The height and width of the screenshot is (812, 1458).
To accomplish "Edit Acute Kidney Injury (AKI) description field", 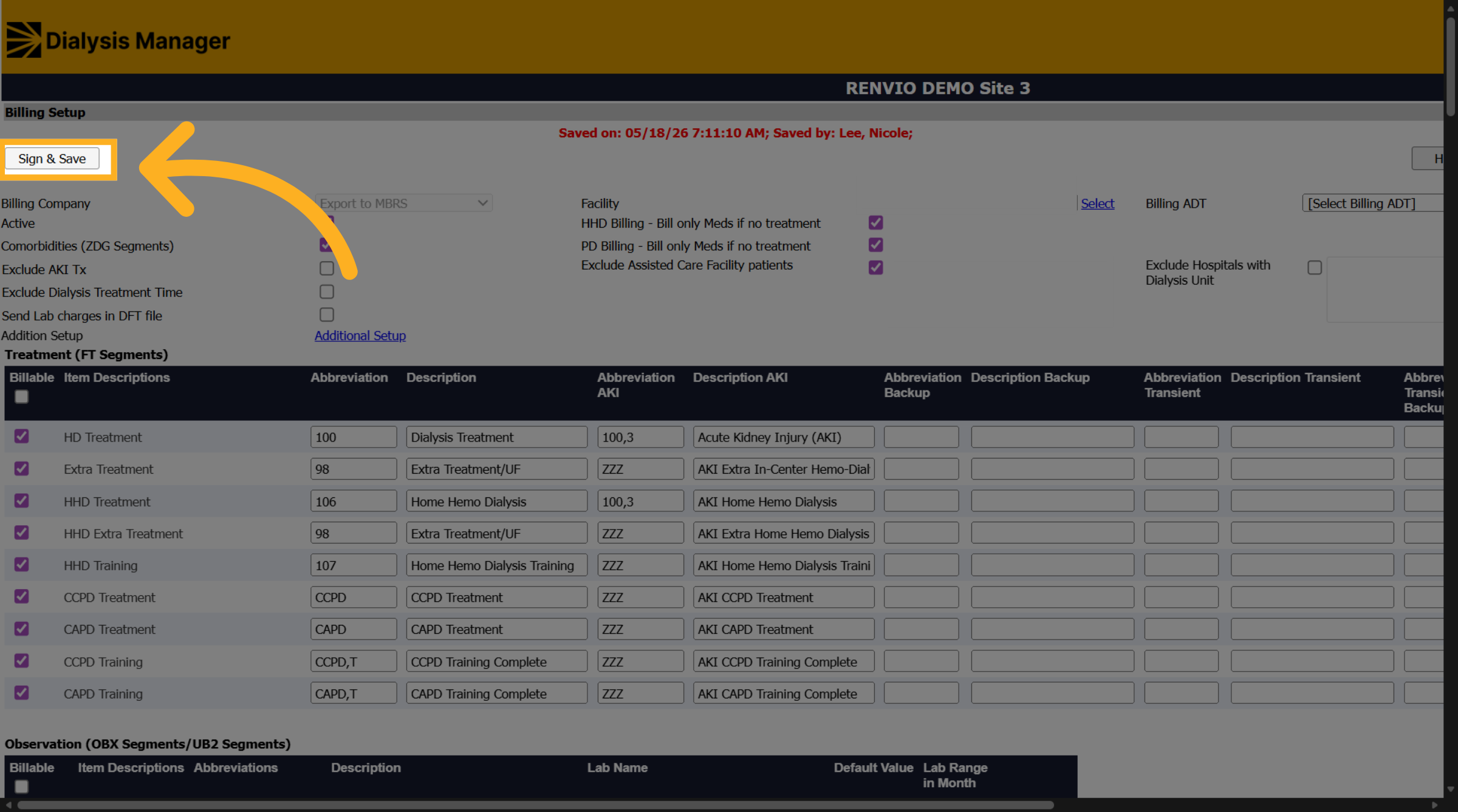I will [x=784, y=437].
